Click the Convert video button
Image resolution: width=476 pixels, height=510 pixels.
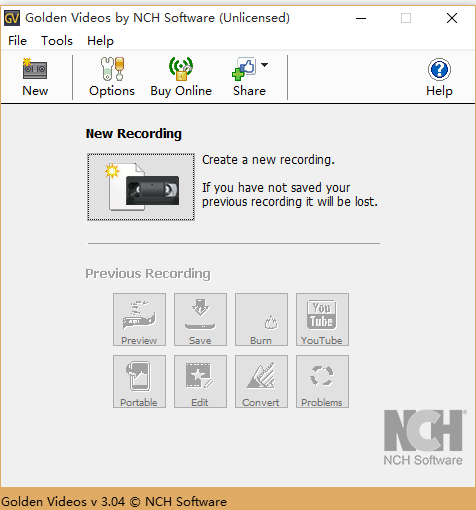(x=261, y=381)
